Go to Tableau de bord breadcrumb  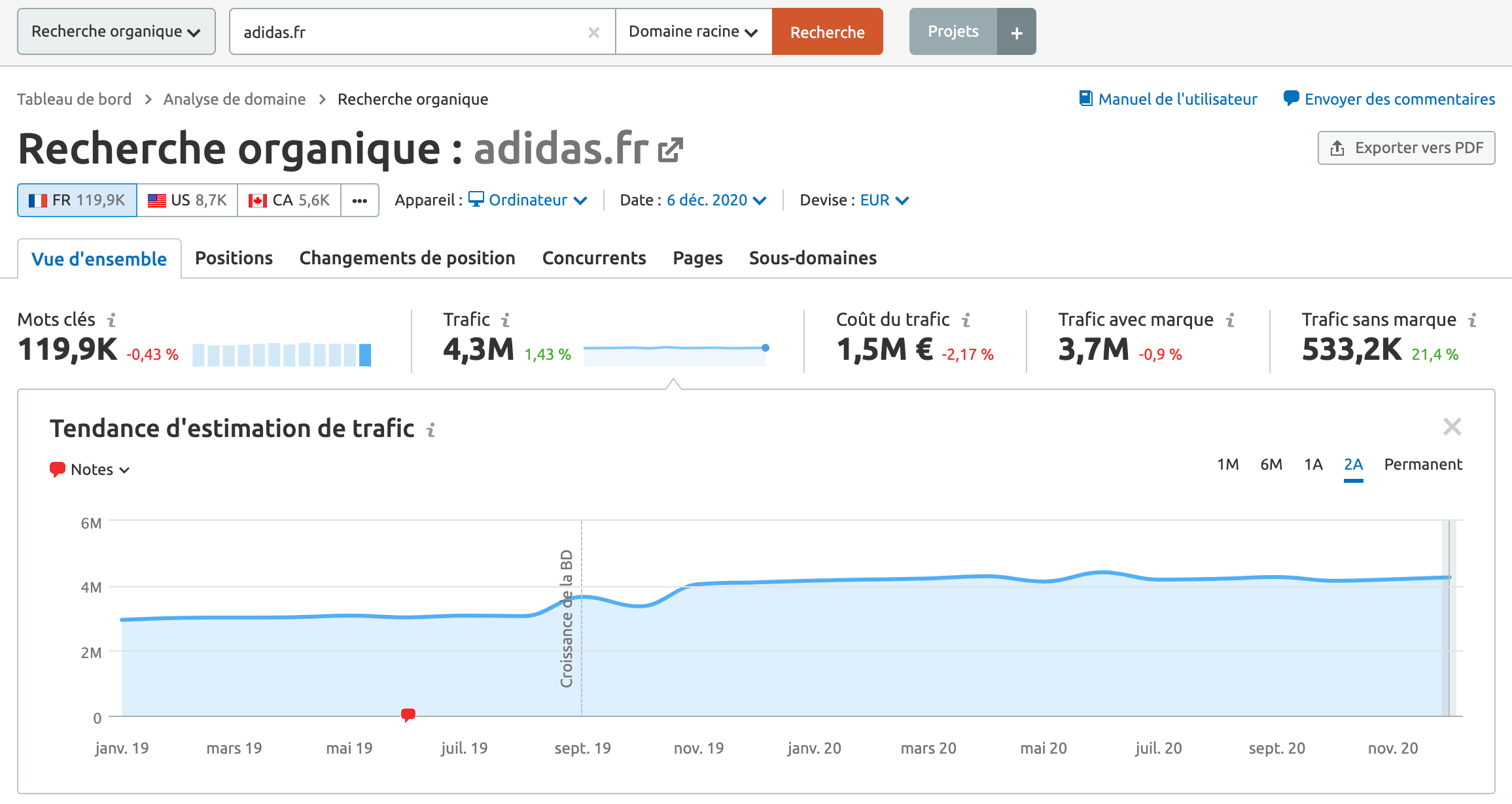tap(74, 99)
